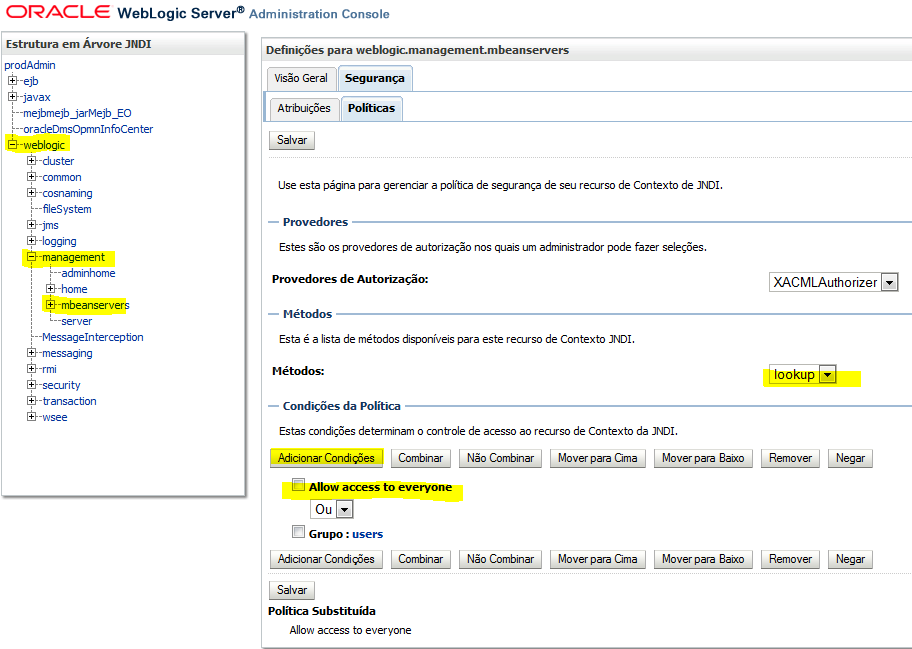912x649 pixels.
Task: Expand the transaction node
Action: pyautogui.click(x=31, y=400)
